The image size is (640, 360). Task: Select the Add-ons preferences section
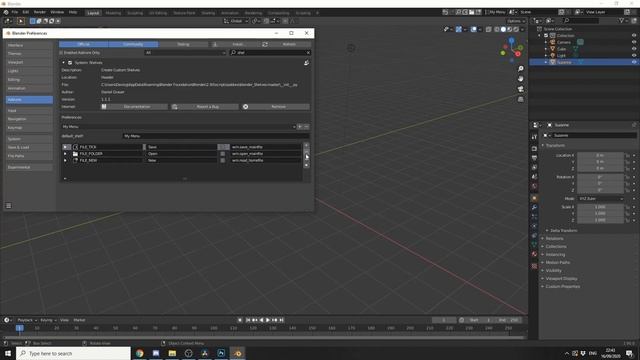pyautogui.click(x=29, y=100)
